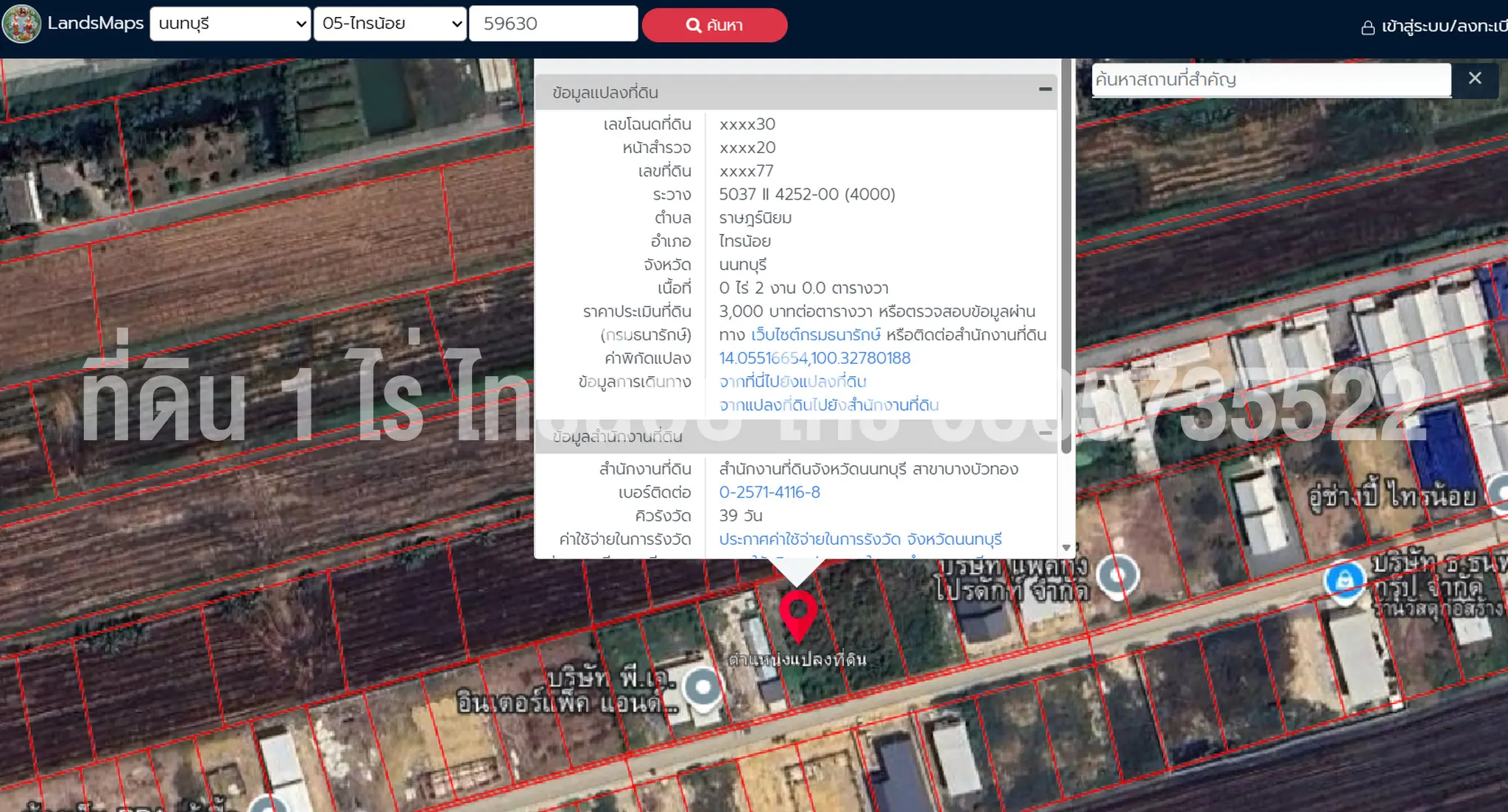The width and height of the screenshot is (1508, 812).
Task: Click the blue shop marker near Thanapat Group
Action: [1345, 581]
